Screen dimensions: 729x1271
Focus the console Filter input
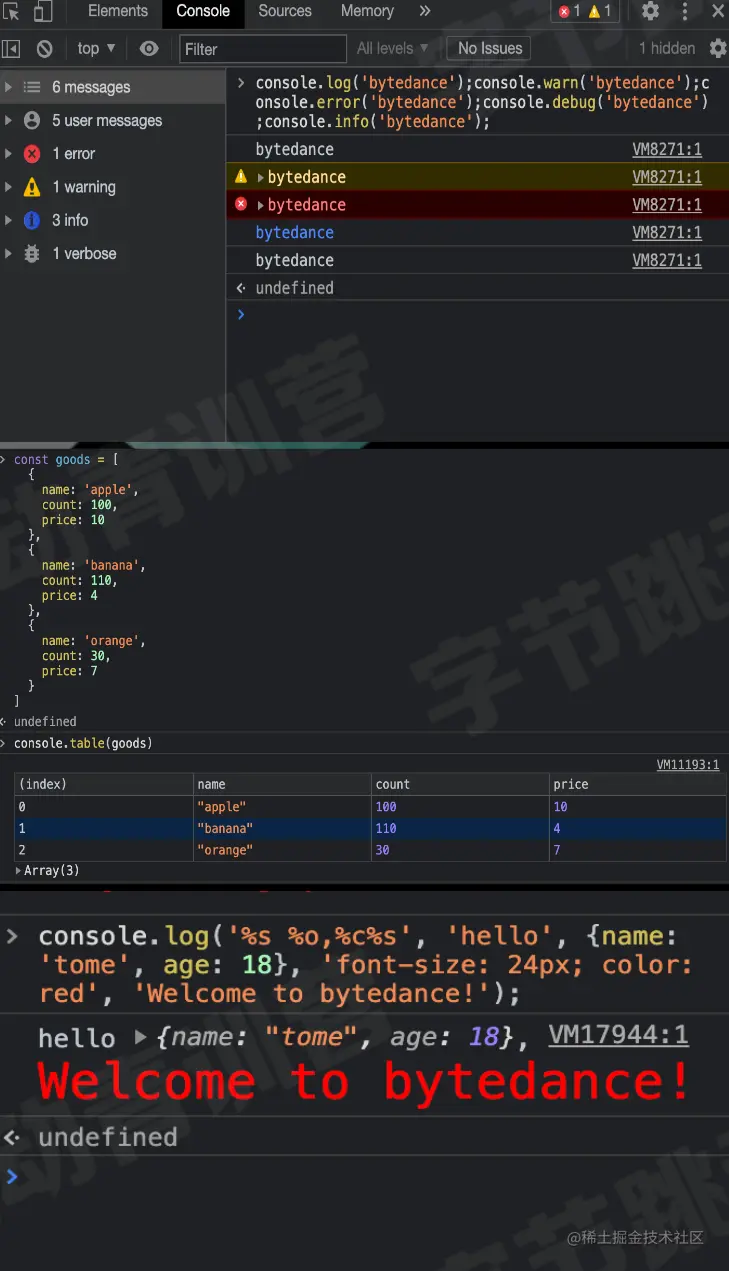tap(262, 48)
